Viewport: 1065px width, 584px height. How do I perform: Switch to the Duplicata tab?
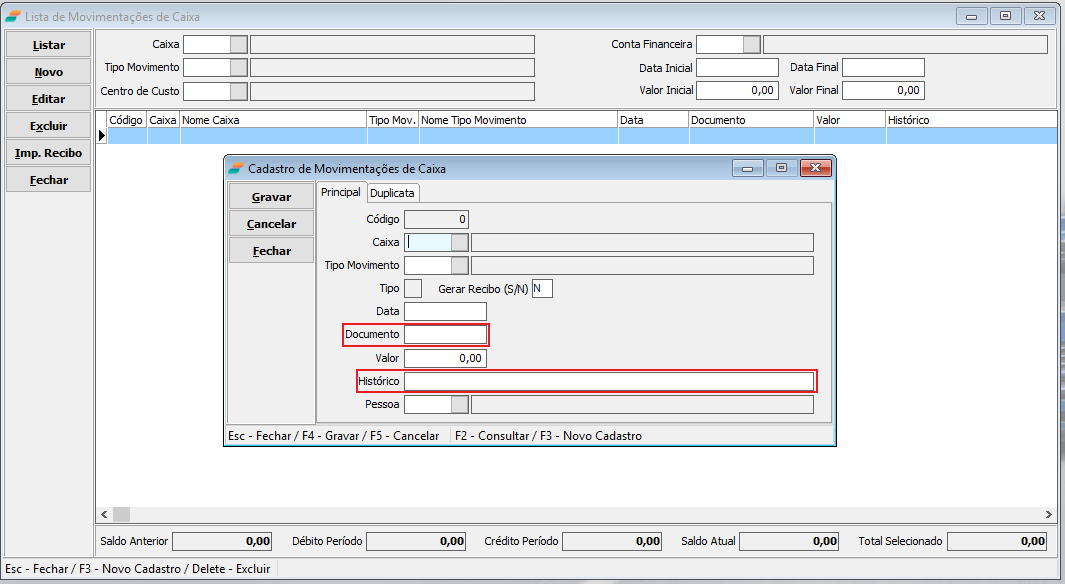click(393, 193)
